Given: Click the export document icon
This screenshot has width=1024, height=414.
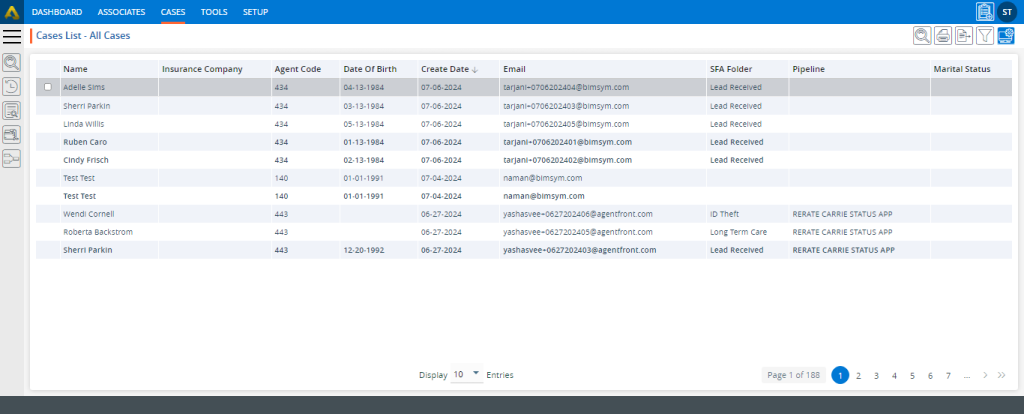Looking at the screenshot, I should [x=963, y=36].
